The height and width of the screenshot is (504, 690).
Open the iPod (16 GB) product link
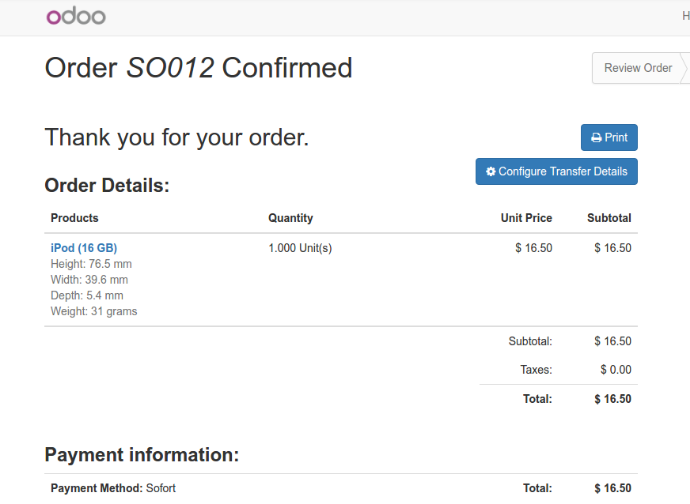pos(84,248)
